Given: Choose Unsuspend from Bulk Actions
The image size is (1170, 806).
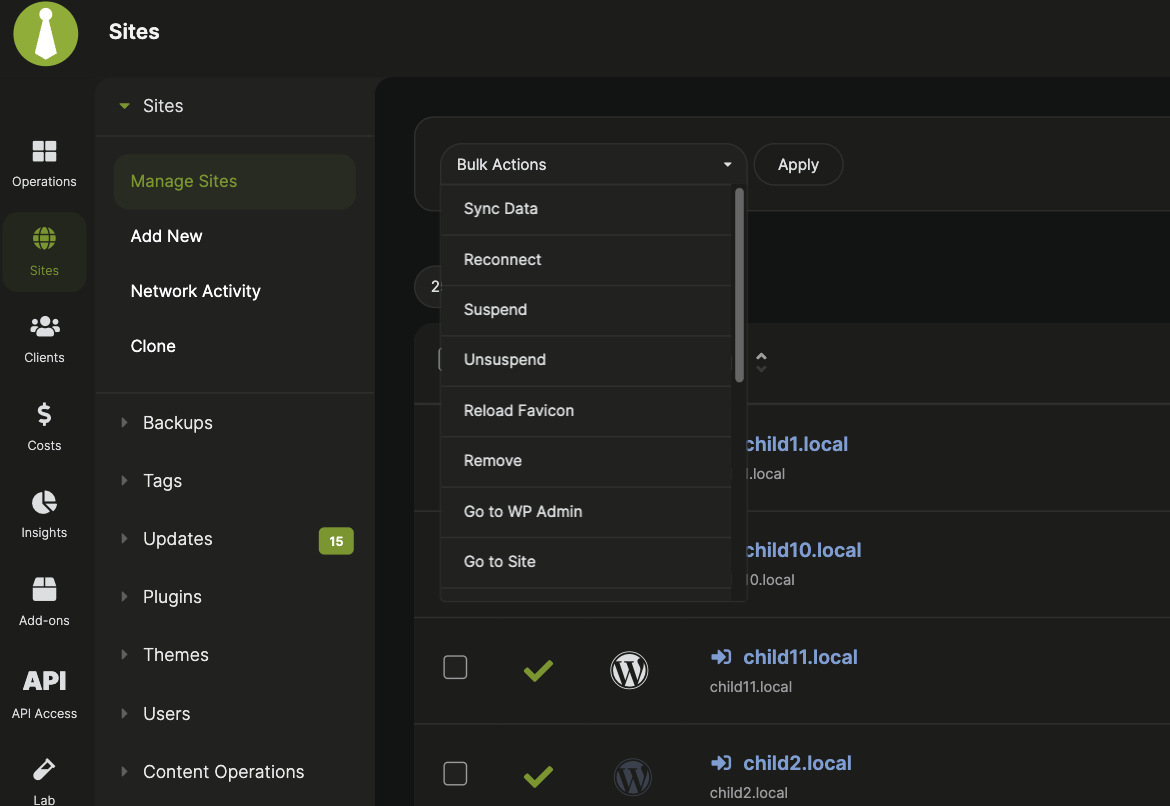Looking at the screenshot, I should click(x=586, y=360).
